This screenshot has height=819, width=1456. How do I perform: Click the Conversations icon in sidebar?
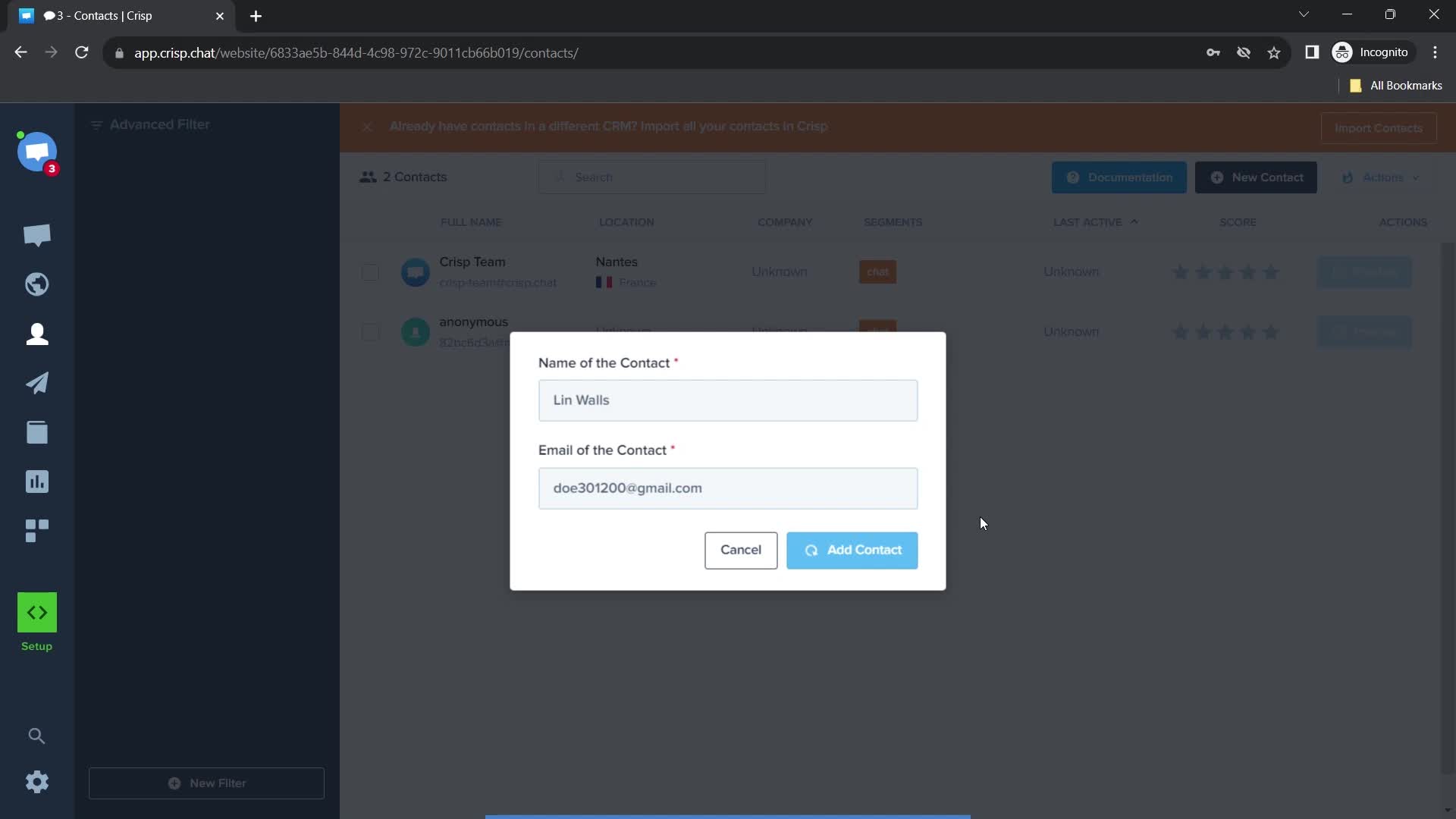[37, 235]
